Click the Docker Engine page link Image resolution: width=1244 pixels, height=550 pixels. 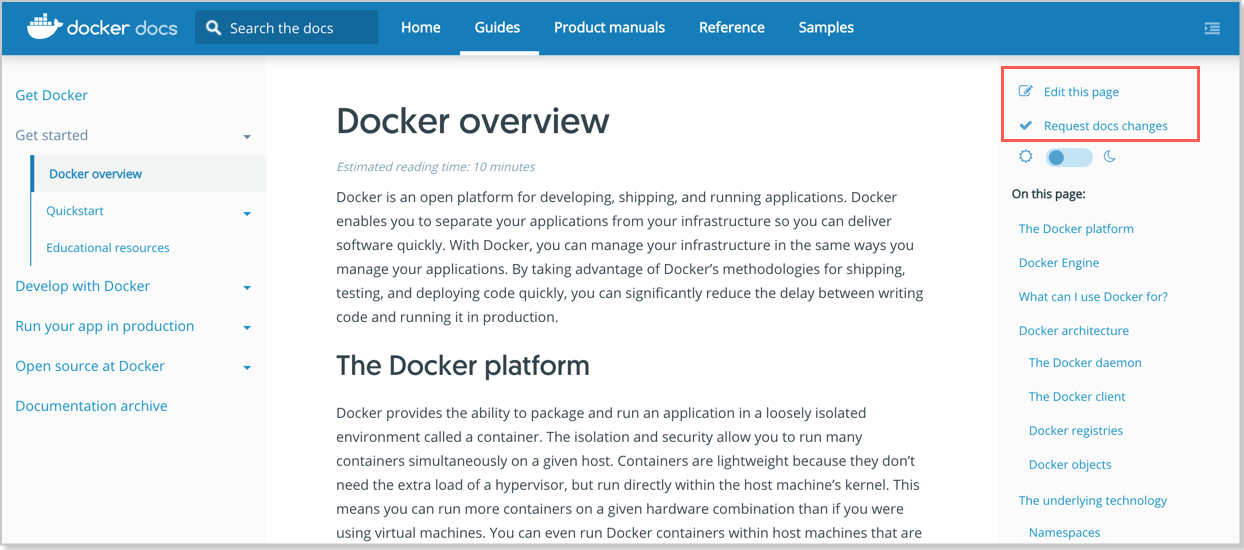click(1058, 263)
